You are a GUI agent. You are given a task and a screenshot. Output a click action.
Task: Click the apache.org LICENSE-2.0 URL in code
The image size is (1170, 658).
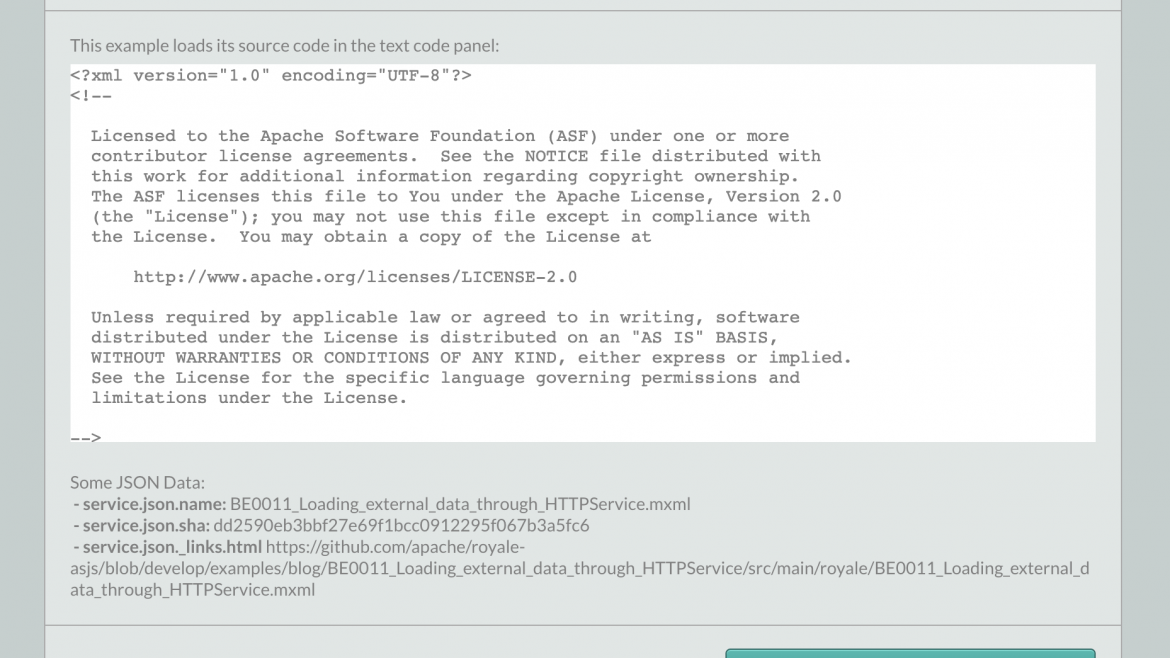(x=355, y=277)
